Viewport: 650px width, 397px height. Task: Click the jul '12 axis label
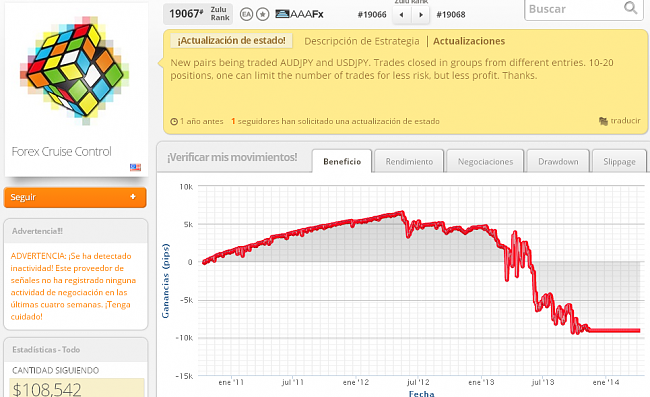(x=418, y=382)
